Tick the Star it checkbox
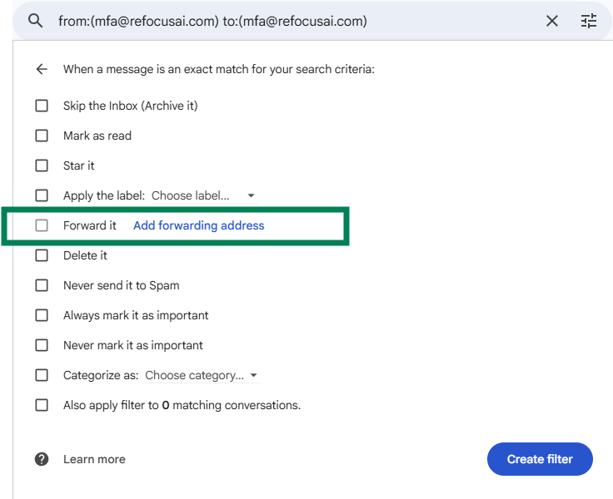This screenshot has height=499, width=613. [x=41, y=165]
